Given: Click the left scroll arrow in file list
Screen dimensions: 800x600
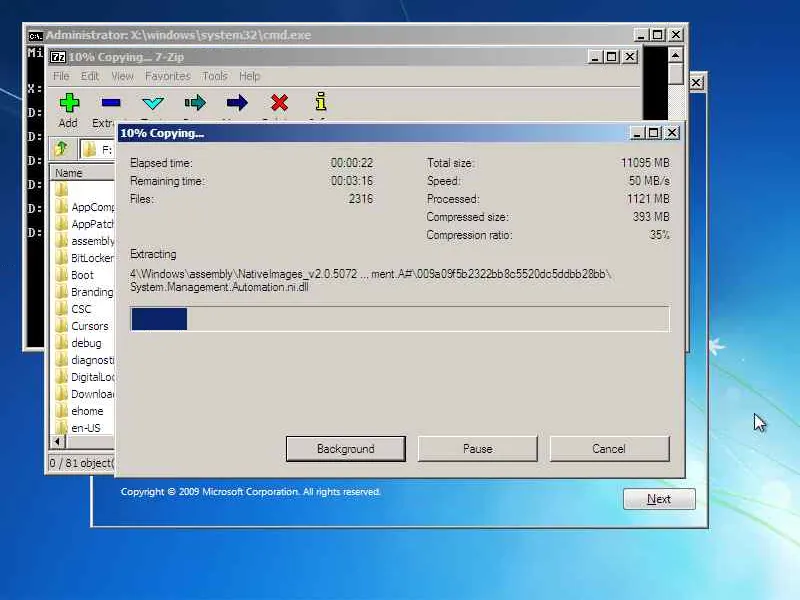Looking at the screenshot, I should pos(58,441).
